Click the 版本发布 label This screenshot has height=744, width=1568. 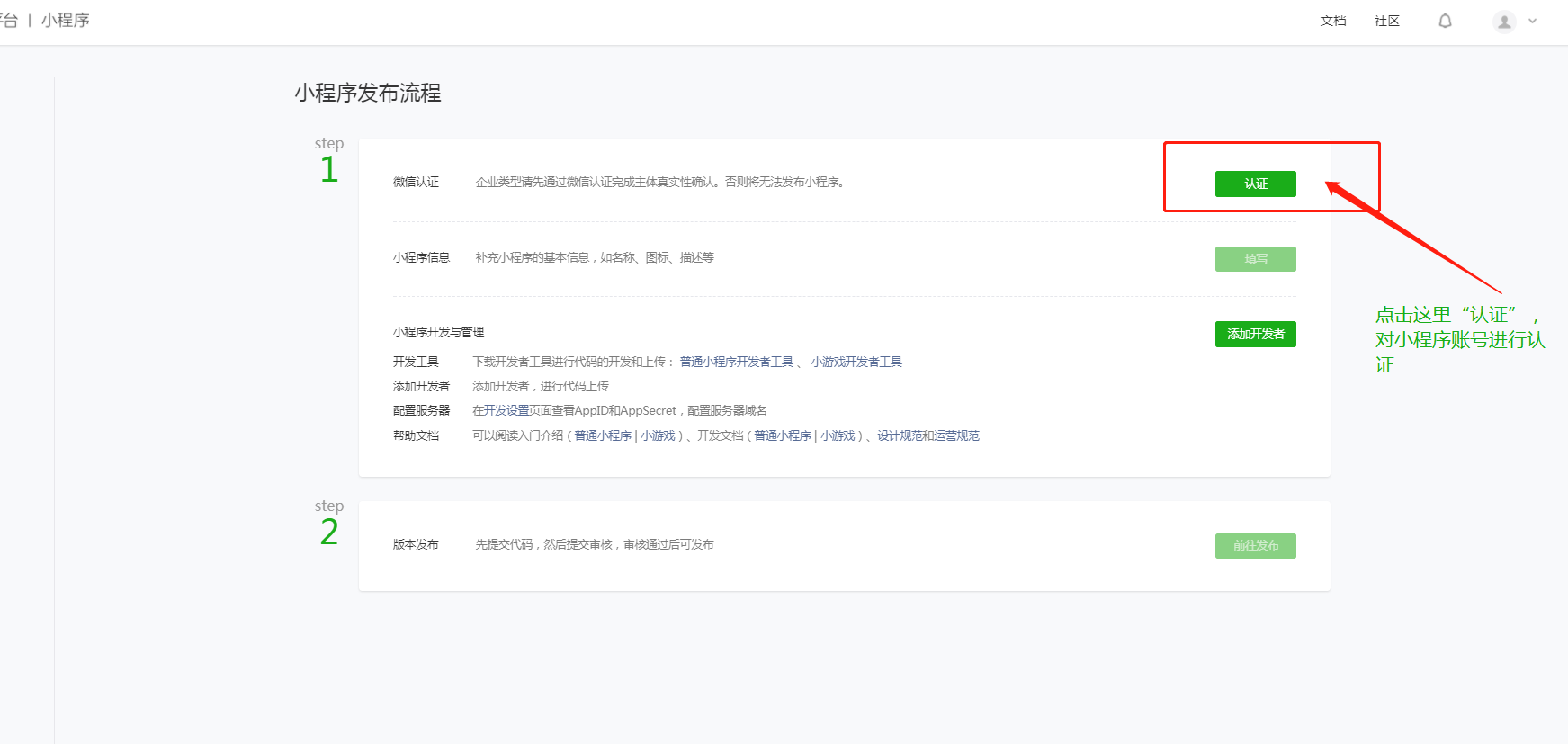pos(416,544)
